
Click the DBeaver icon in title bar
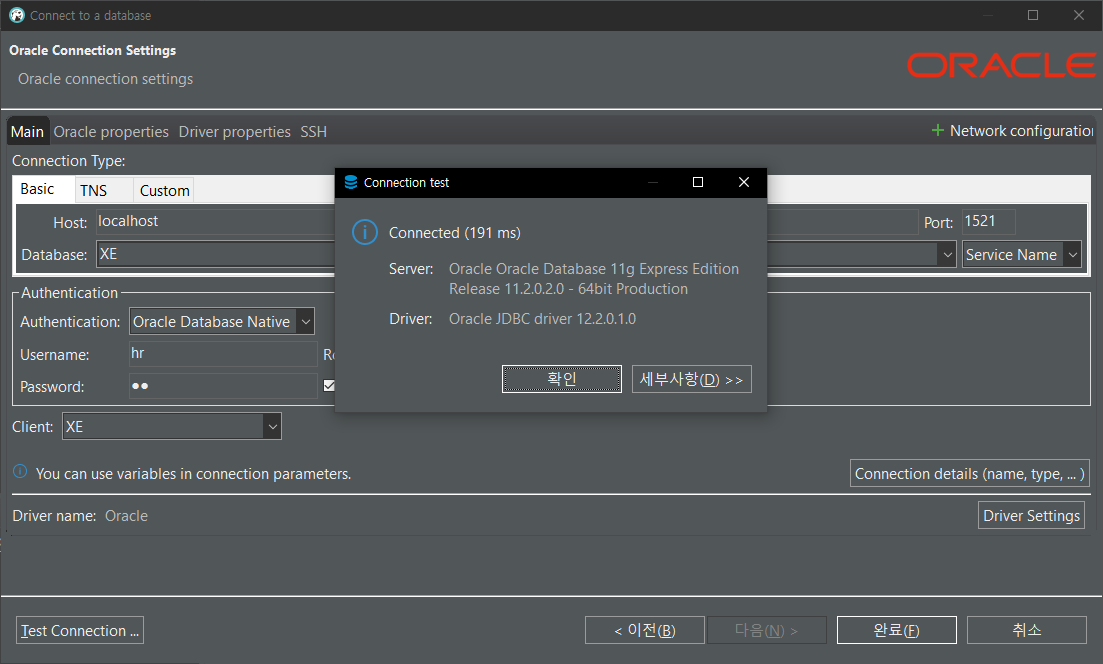[x=17, y=15]
